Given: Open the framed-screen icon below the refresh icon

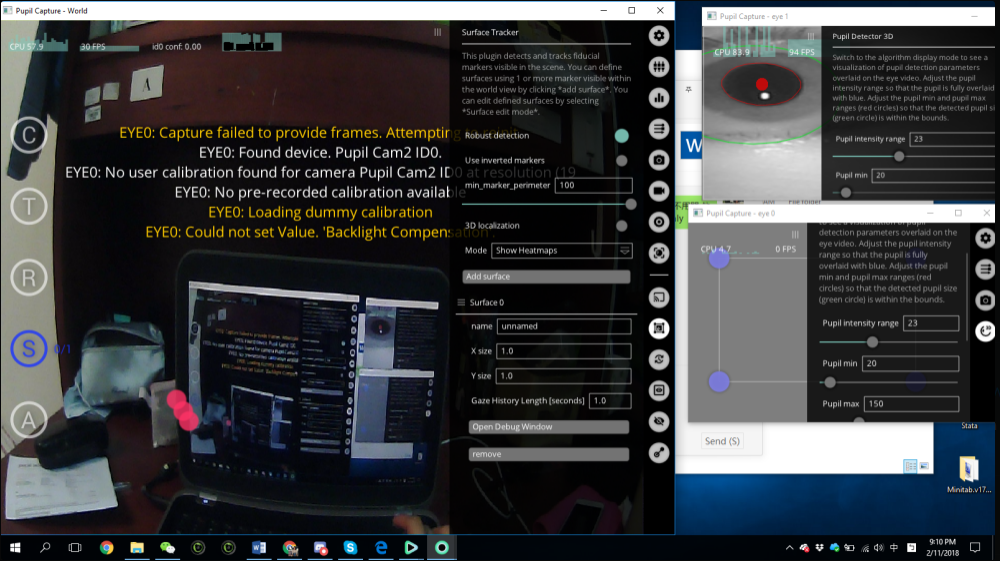Looking at the screenshot, I should [659, 390].
